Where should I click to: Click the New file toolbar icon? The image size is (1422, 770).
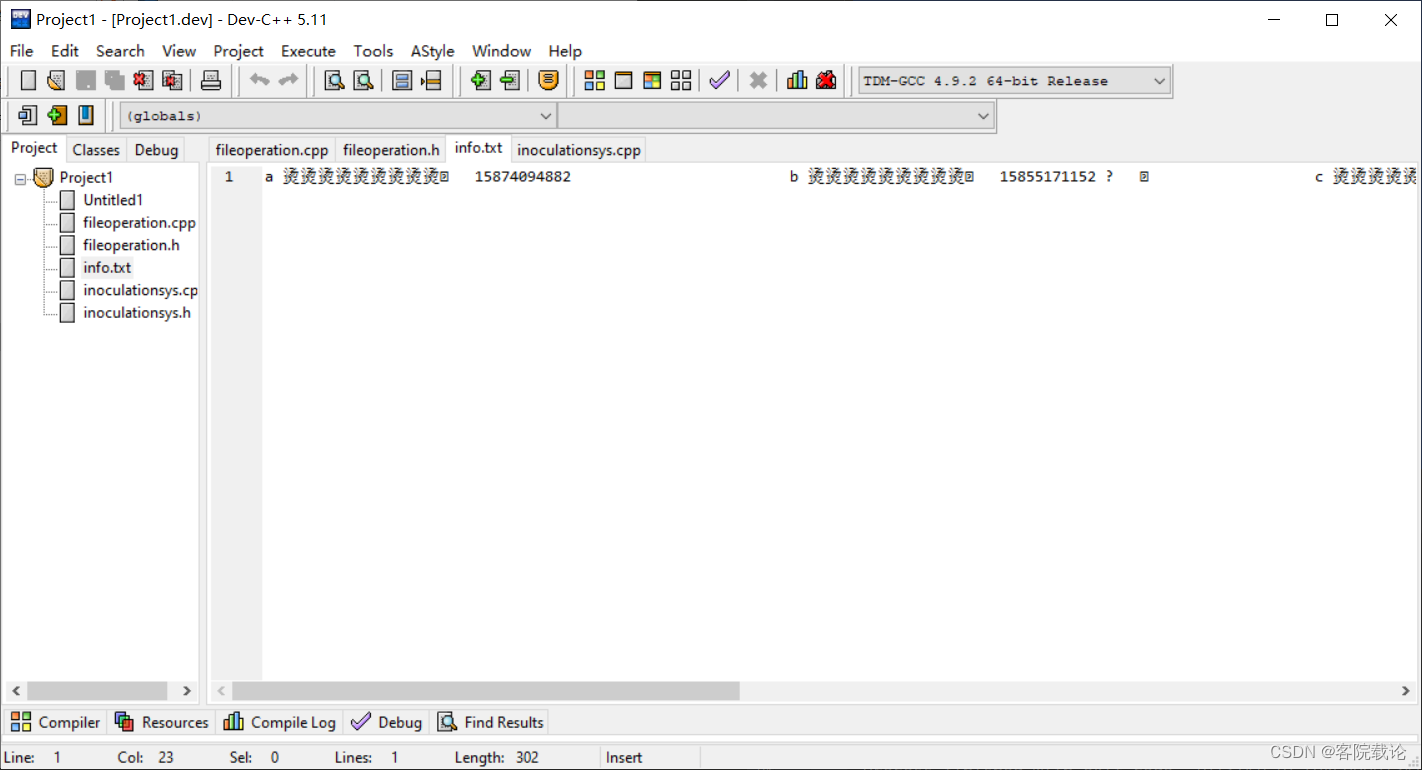pyautogui.click(x=28, y=80)
